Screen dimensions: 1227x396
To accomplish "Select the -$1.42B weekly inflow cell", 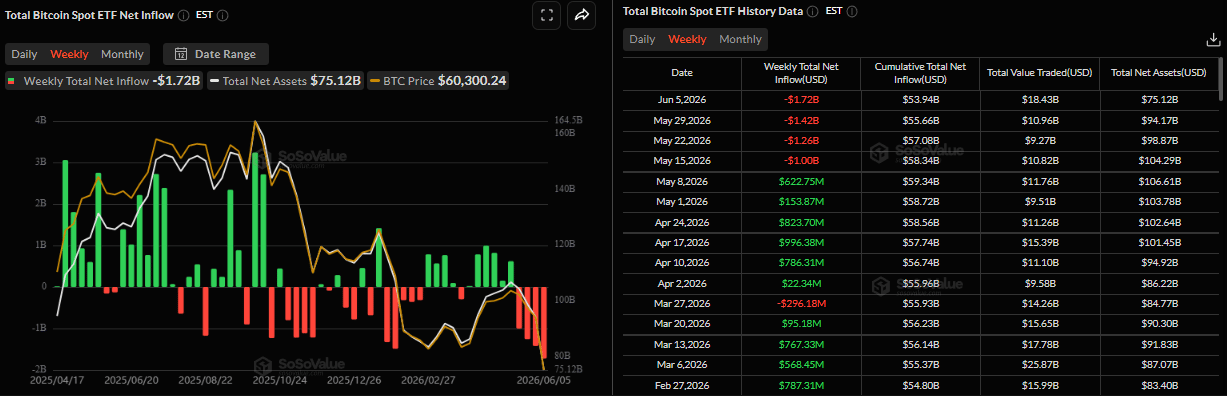I will point(800,121).
